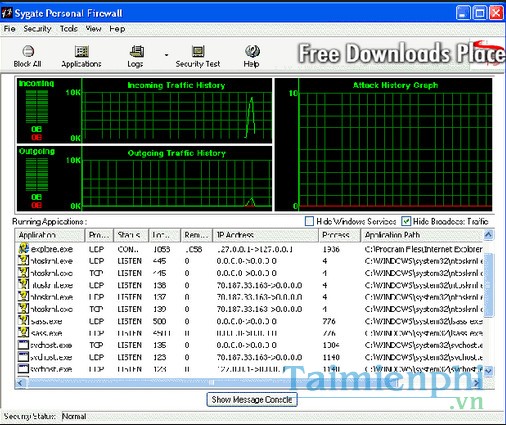This screenshot has height=425, width=506.
Task: Select process ID 776 in lsass.exe port 500 row
Action: pos(329,321)
